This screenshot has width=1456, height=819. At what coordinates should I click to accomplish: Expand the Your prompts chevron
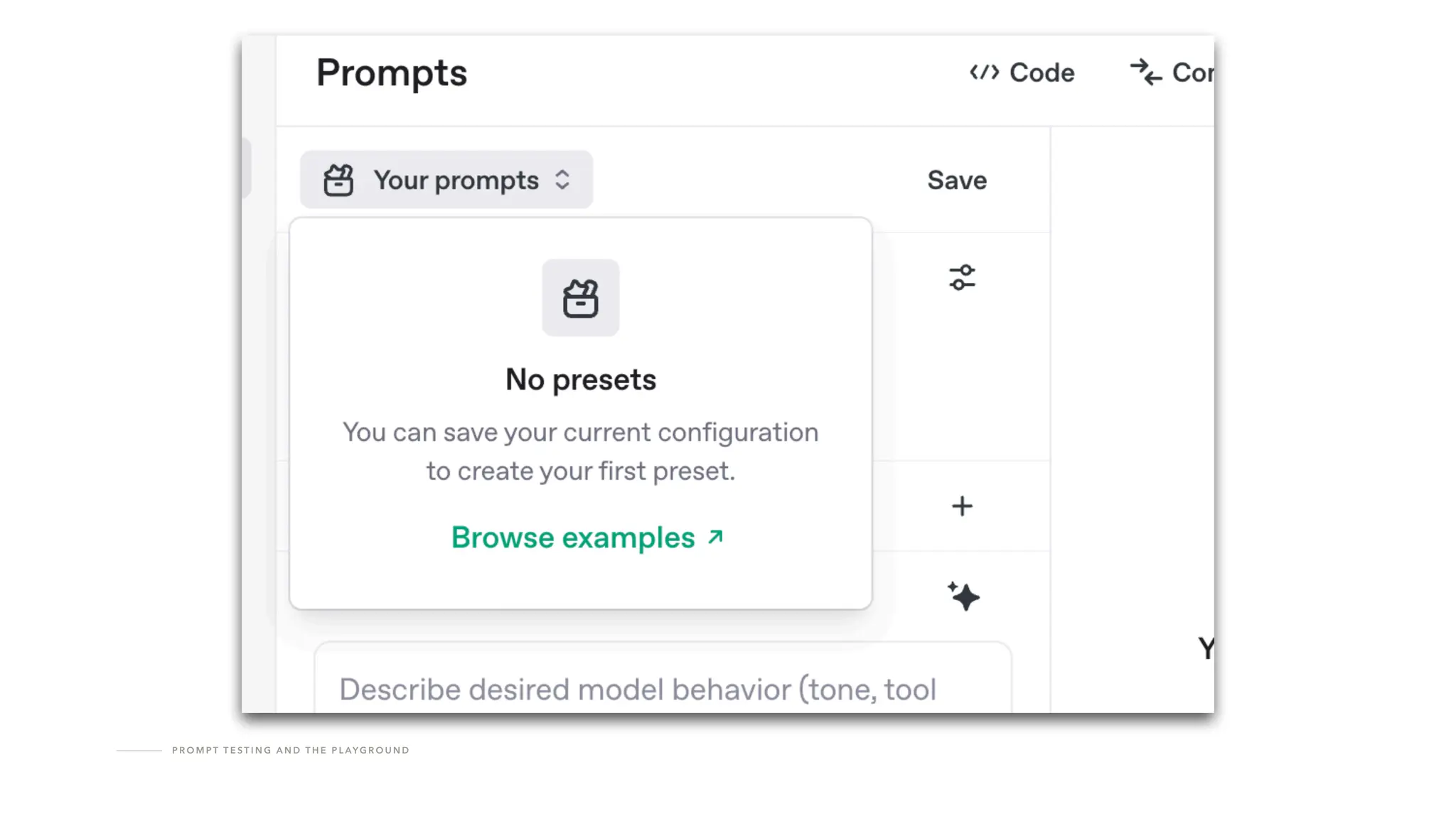pos(562,180)
